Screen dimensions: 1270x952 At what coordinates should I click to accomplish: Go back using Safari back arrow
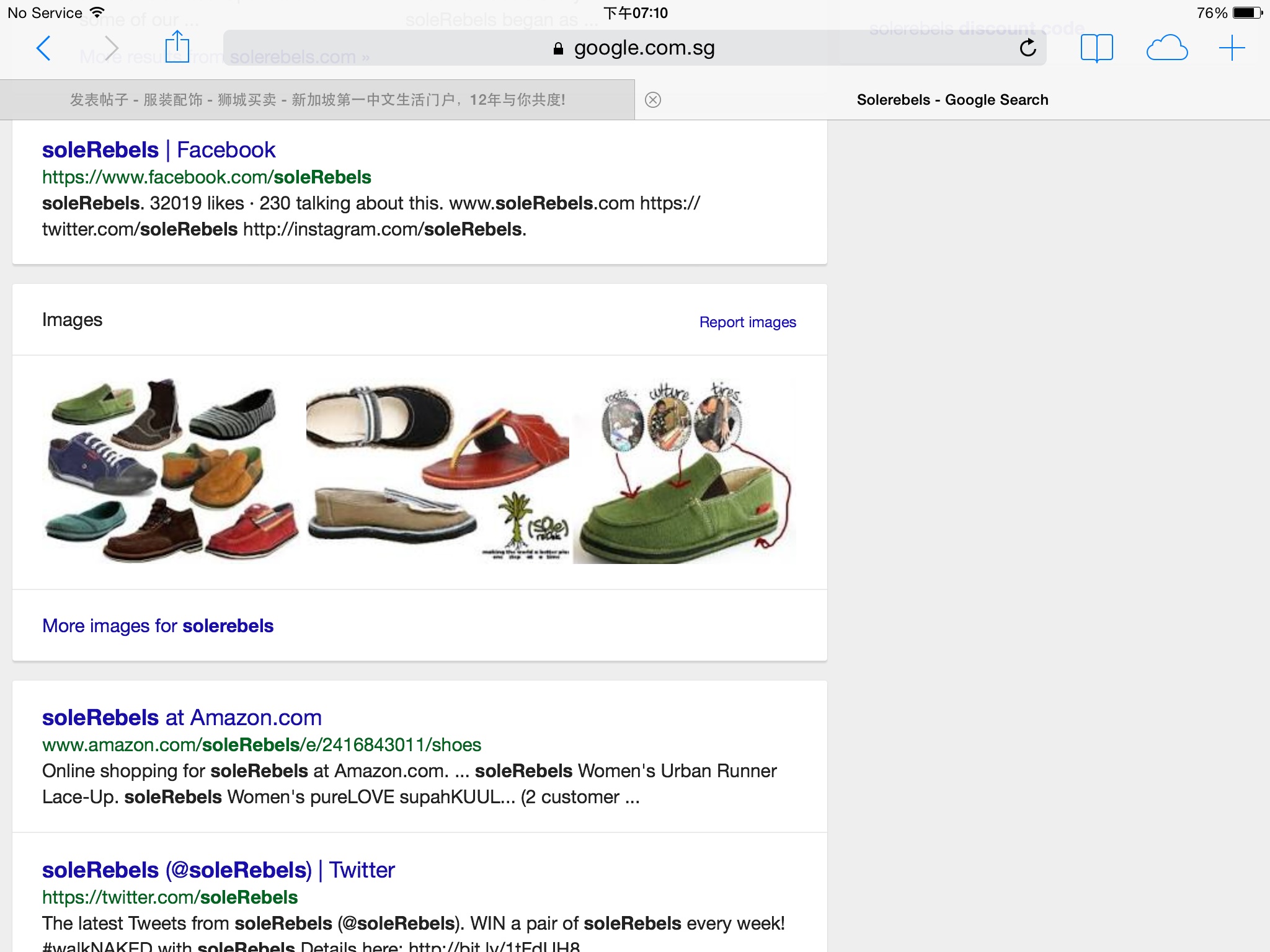pos(43,48)
